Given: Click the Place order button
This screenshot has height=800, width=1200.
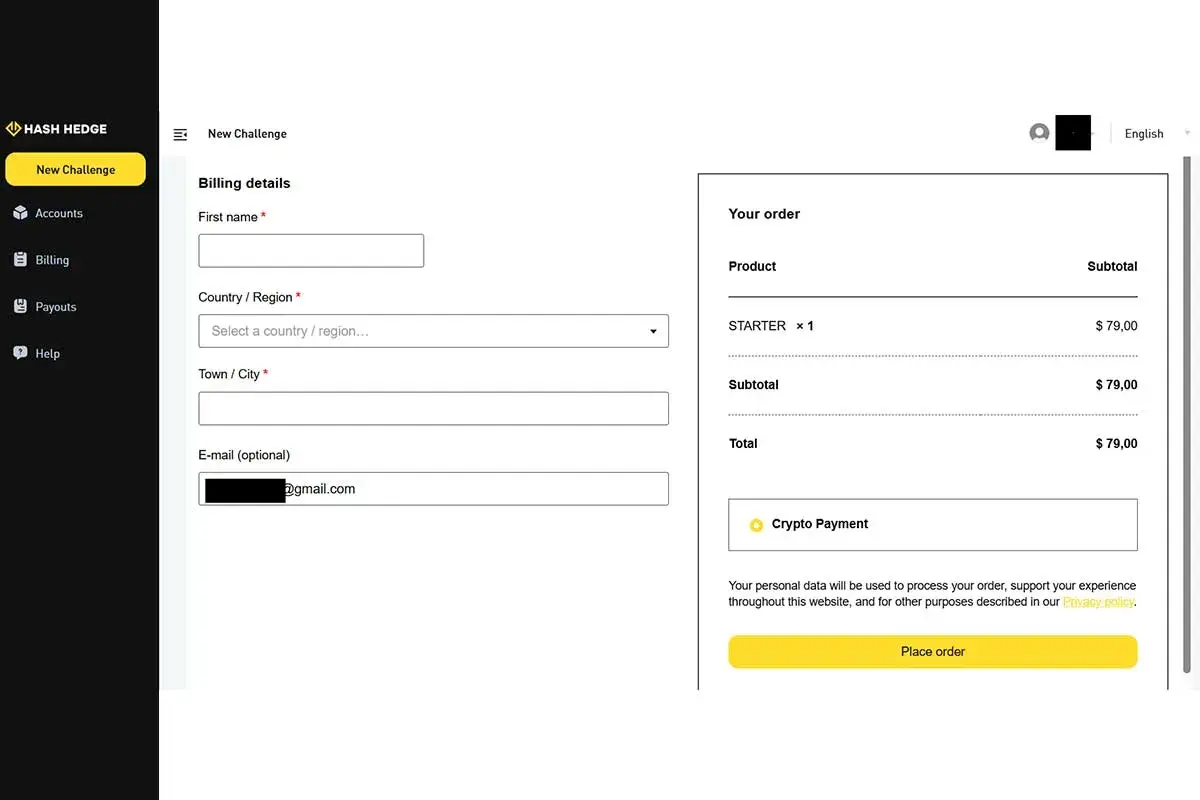Looking at the screenshot, I should (x=932, y=651).
